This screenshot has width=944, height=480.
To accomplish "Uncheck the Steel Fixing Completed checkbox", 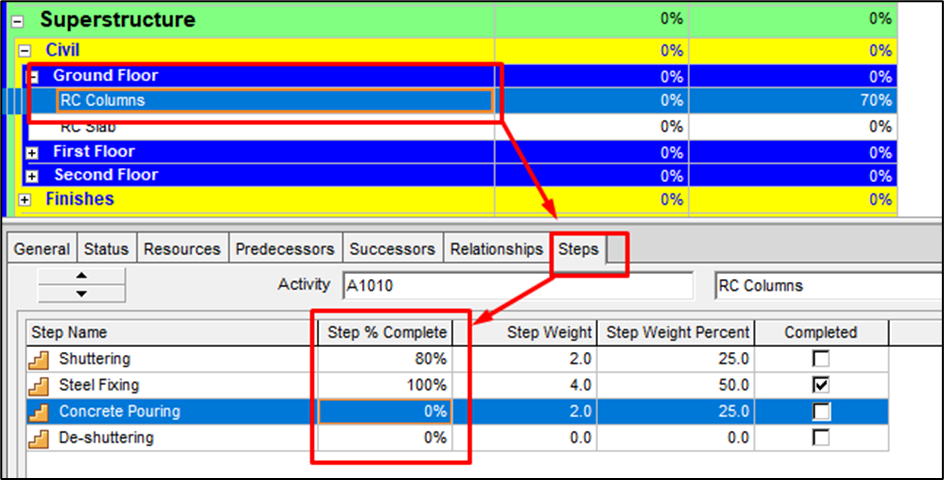I will point(821,385).
